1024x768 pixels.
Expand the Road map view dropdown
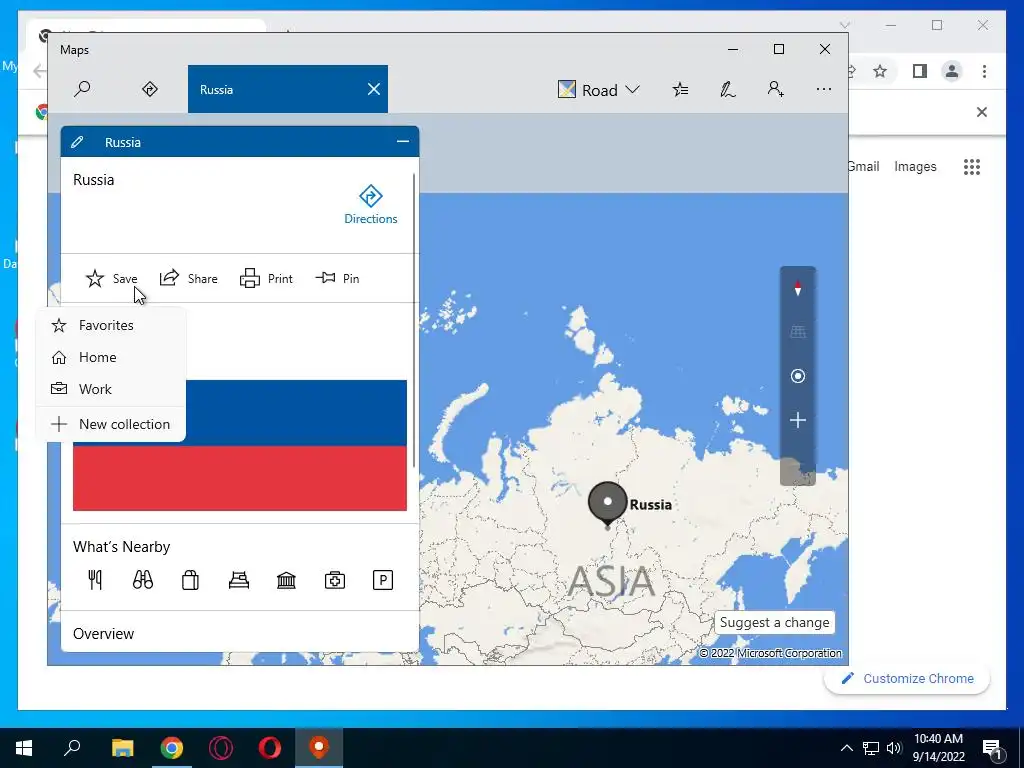pos(598,89)
